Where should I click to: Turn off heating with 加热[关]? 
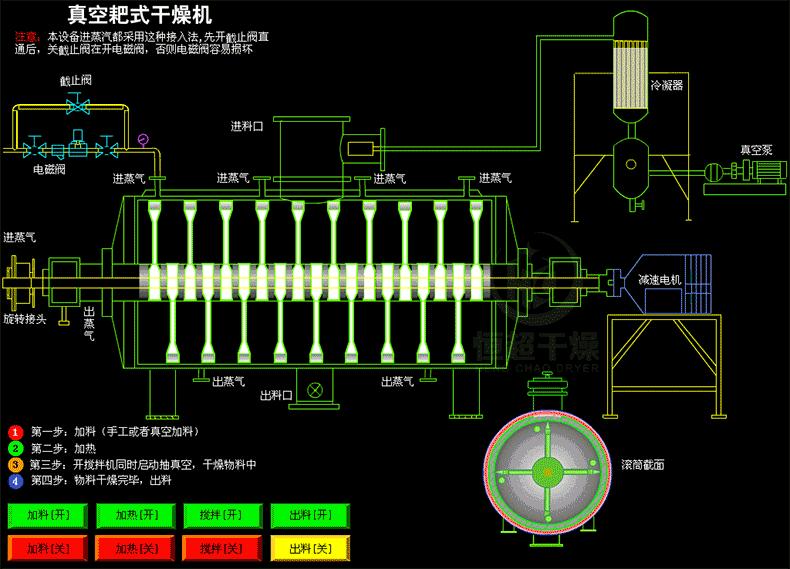(136, 548)
